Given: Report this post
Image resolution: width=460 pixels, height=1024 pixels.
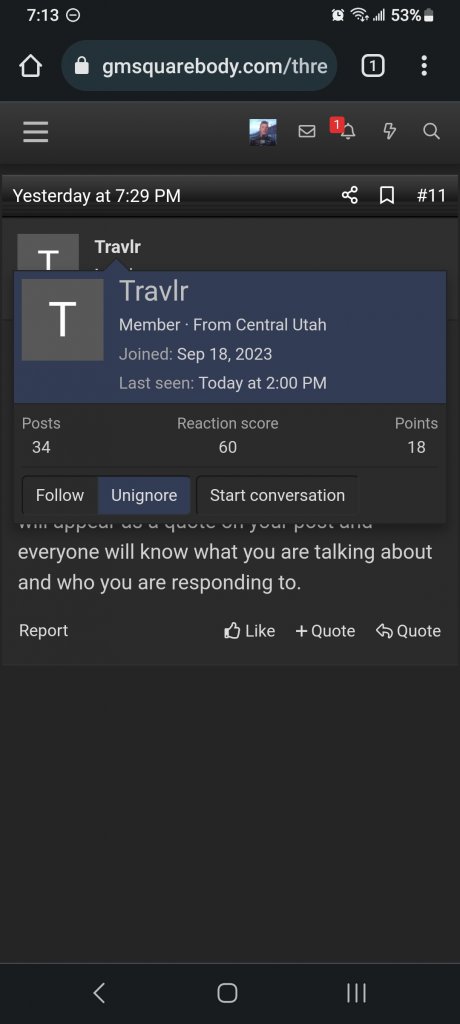Looking at the screenshot, I should 44,630.
